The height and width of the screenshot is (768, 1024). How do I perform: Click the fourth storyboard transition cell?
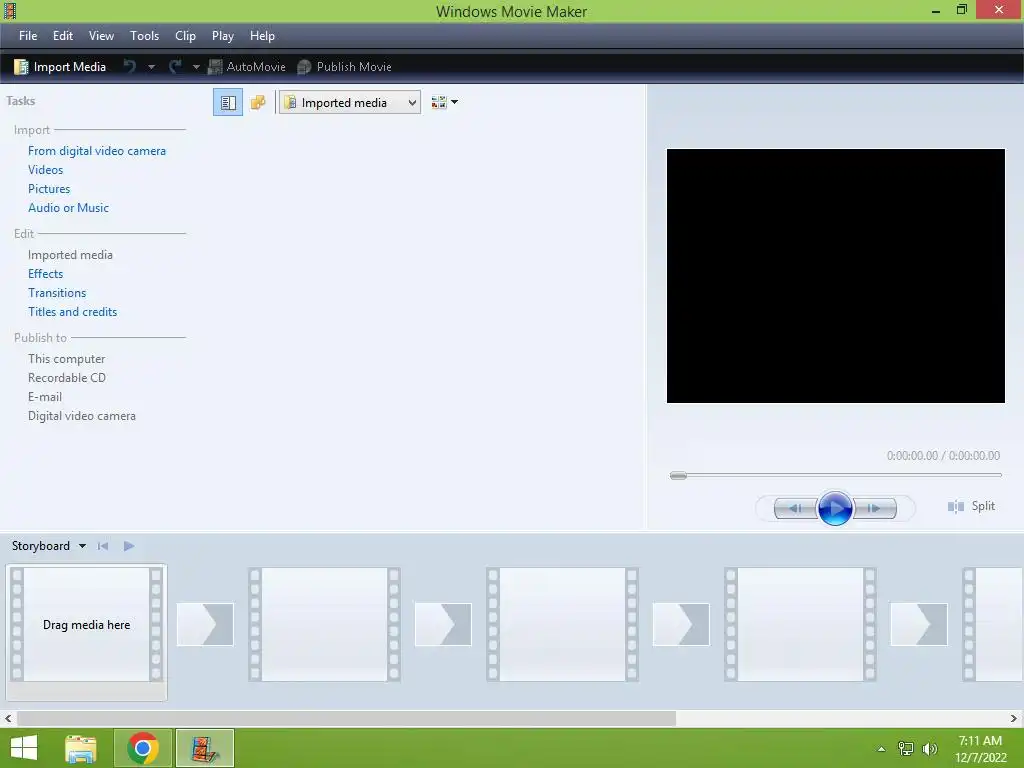(x=918, y=624)
